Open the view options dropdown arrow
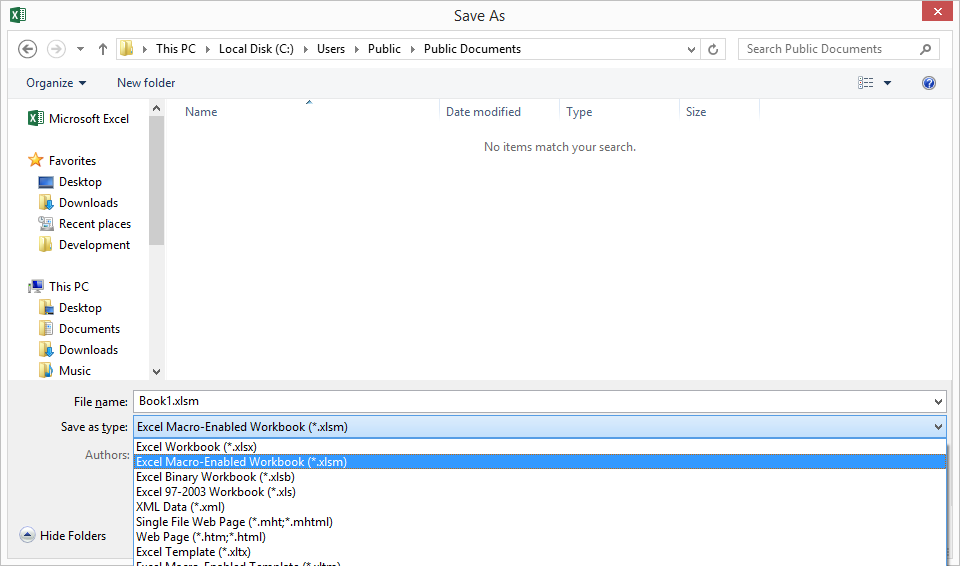Viewport: 961px width, 567px height. click(887, 83)
